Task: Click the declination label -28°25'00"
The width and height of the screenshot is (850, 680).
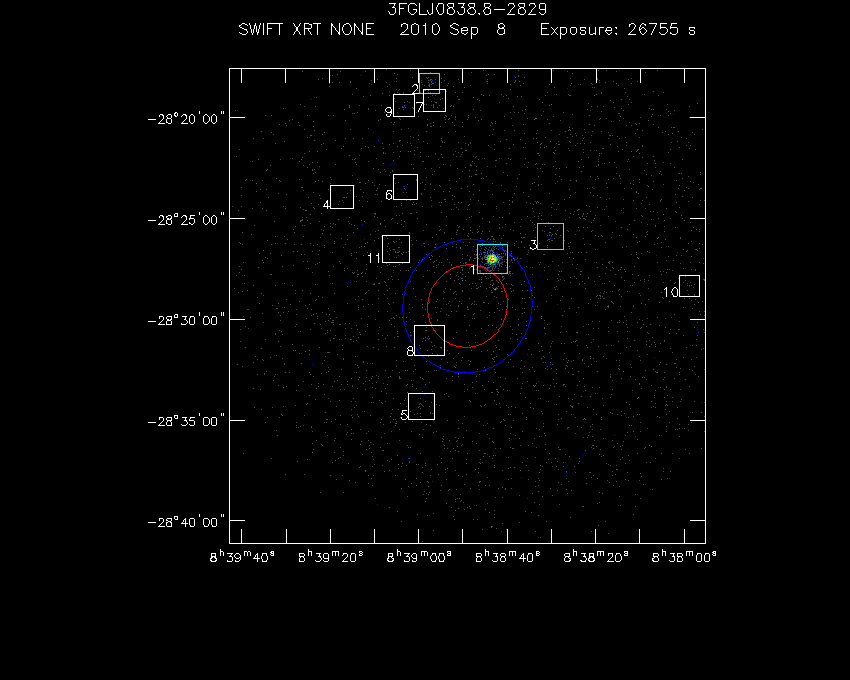Action: 186,219
